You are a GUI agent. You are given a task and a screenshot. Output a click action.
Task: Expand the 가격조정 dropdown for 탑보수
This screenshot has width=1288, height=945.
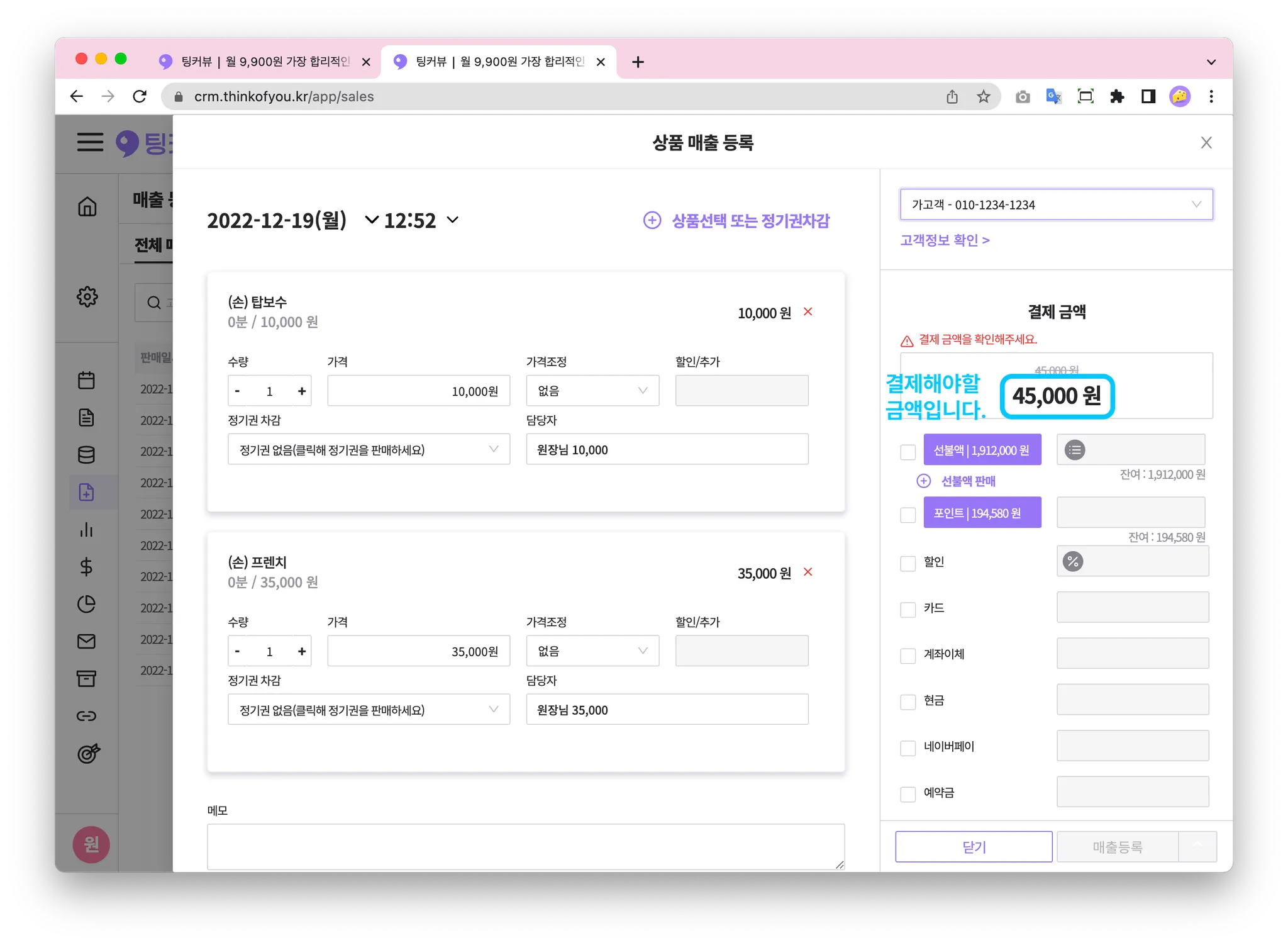[x=592, y=391]
